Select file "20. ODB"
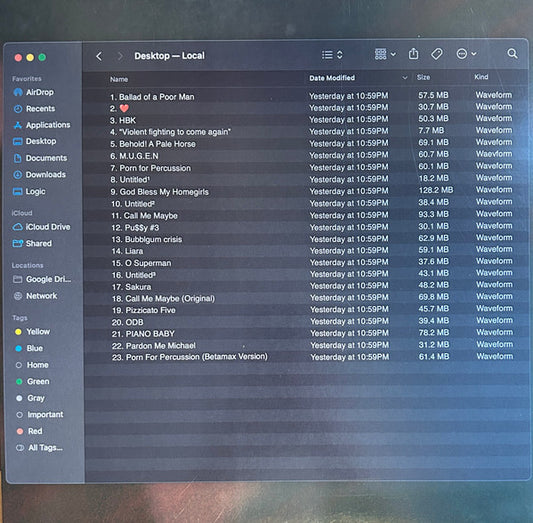533x523 pixels. click(127, 322)
